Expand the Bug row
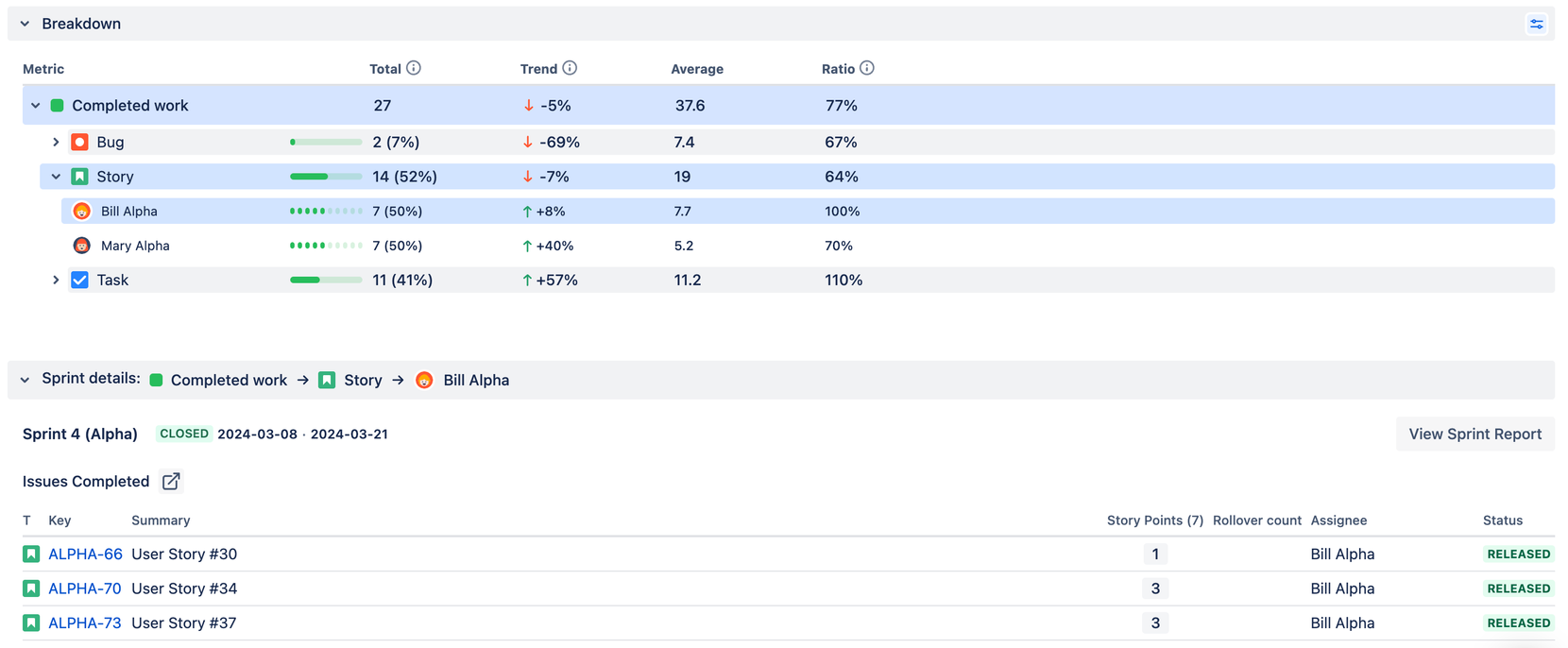This screenshot has height=648, width=1568. [x=56, y=142]
